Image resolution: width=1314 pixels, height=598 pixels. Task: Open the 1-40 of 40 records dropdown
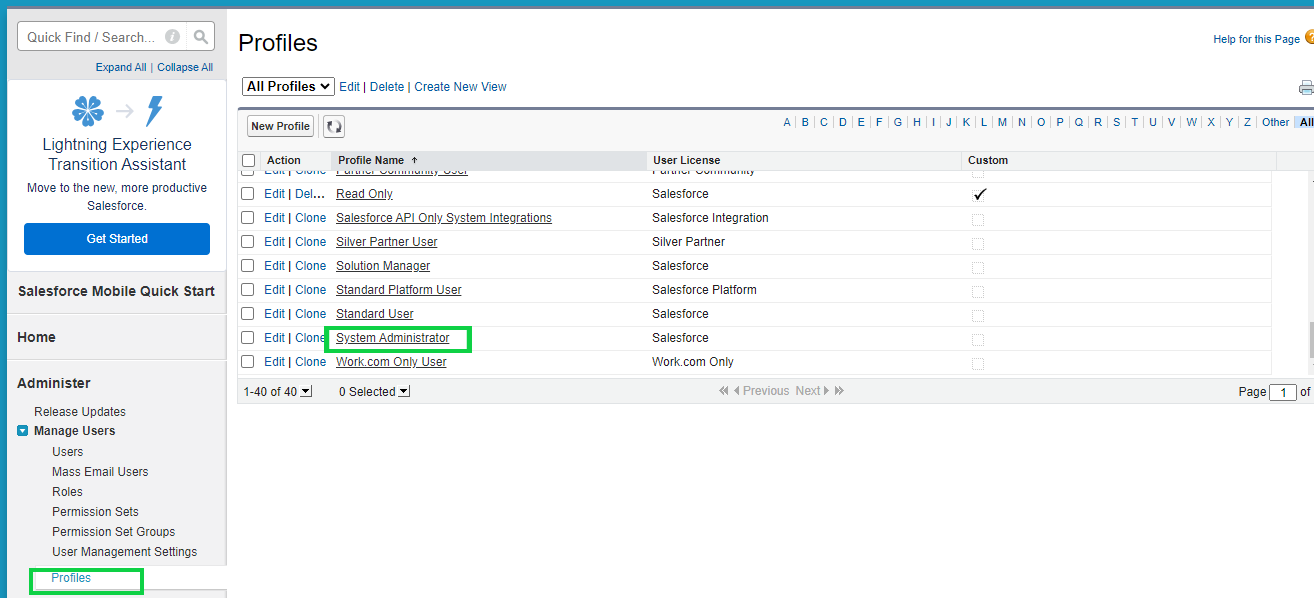306,392
